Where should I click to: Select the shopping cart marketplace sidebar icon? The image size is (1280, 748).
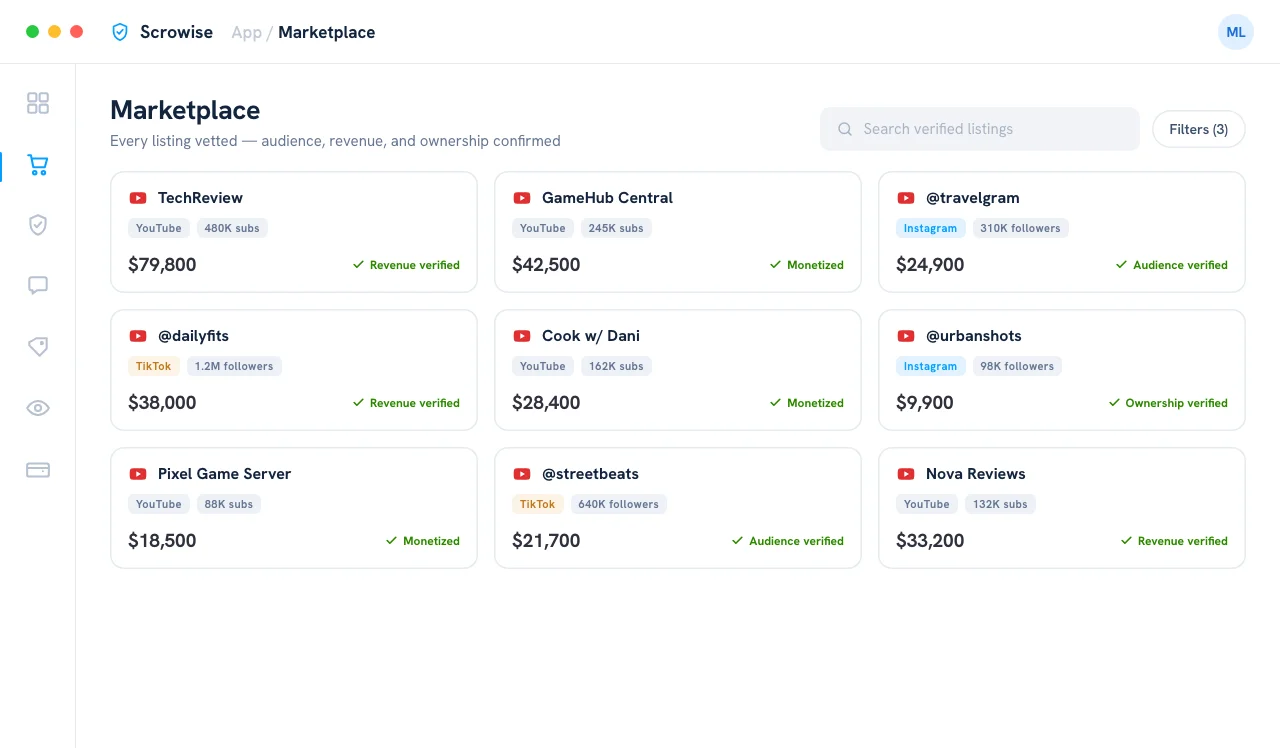(x=38, y=165)
